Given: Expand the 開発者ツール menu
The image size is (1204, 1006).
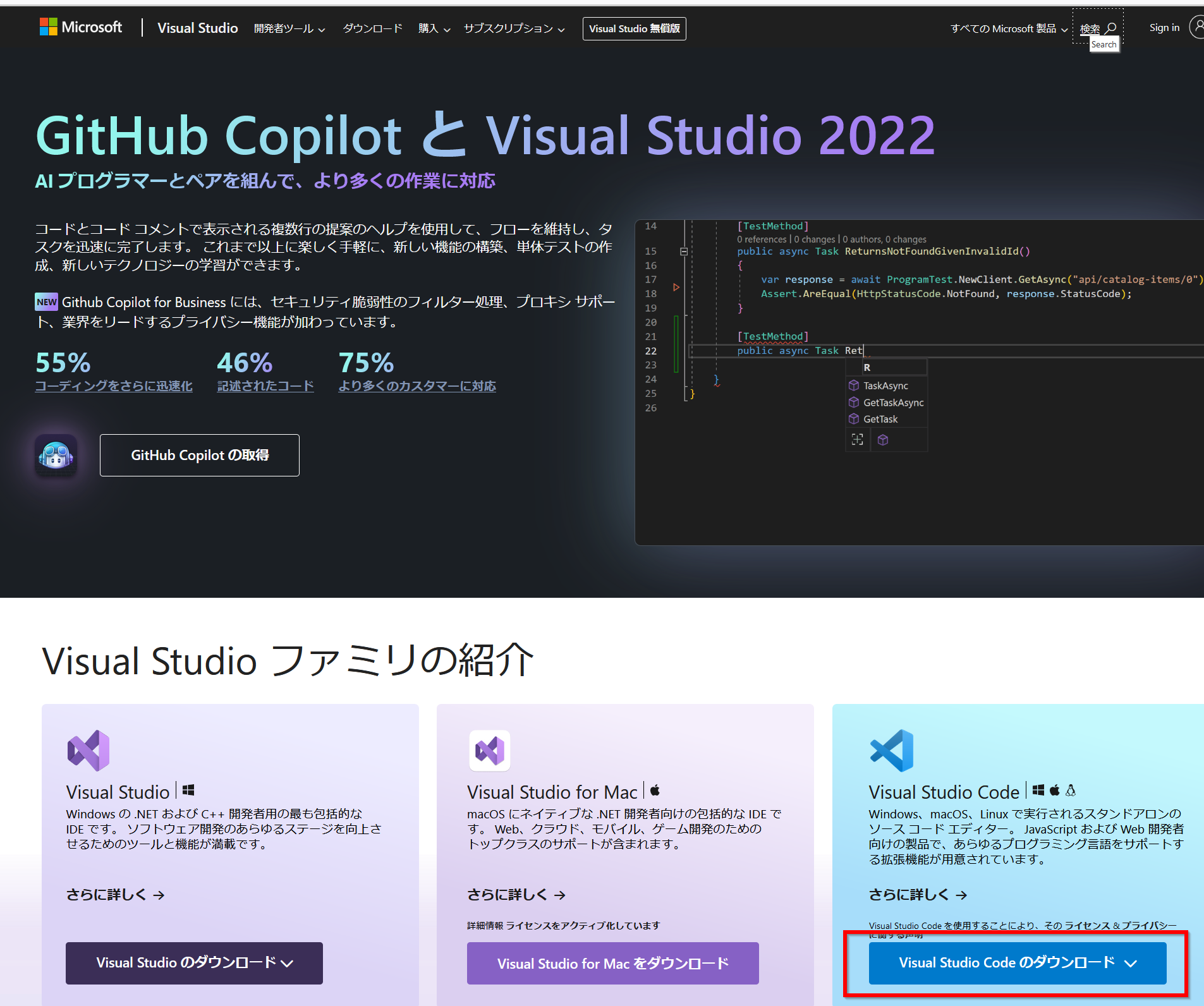Looking at the screenshot, I should [x=289, y=28].
